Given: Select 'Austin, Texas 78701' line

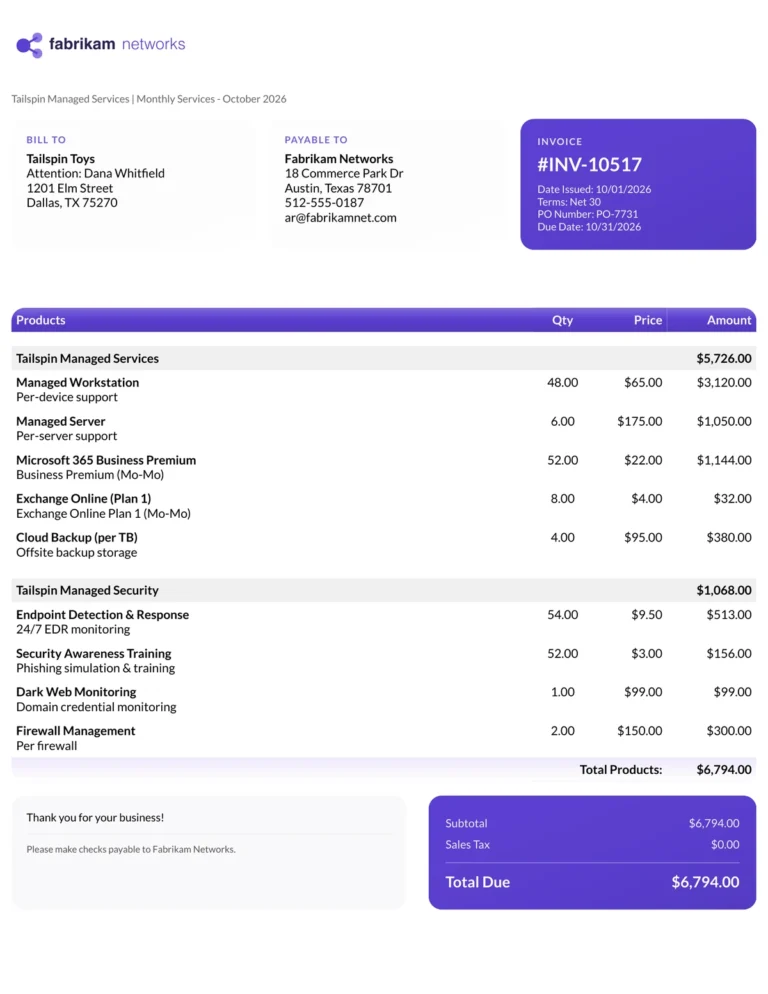Looking at the screenshot, I should tap(338, 188).
